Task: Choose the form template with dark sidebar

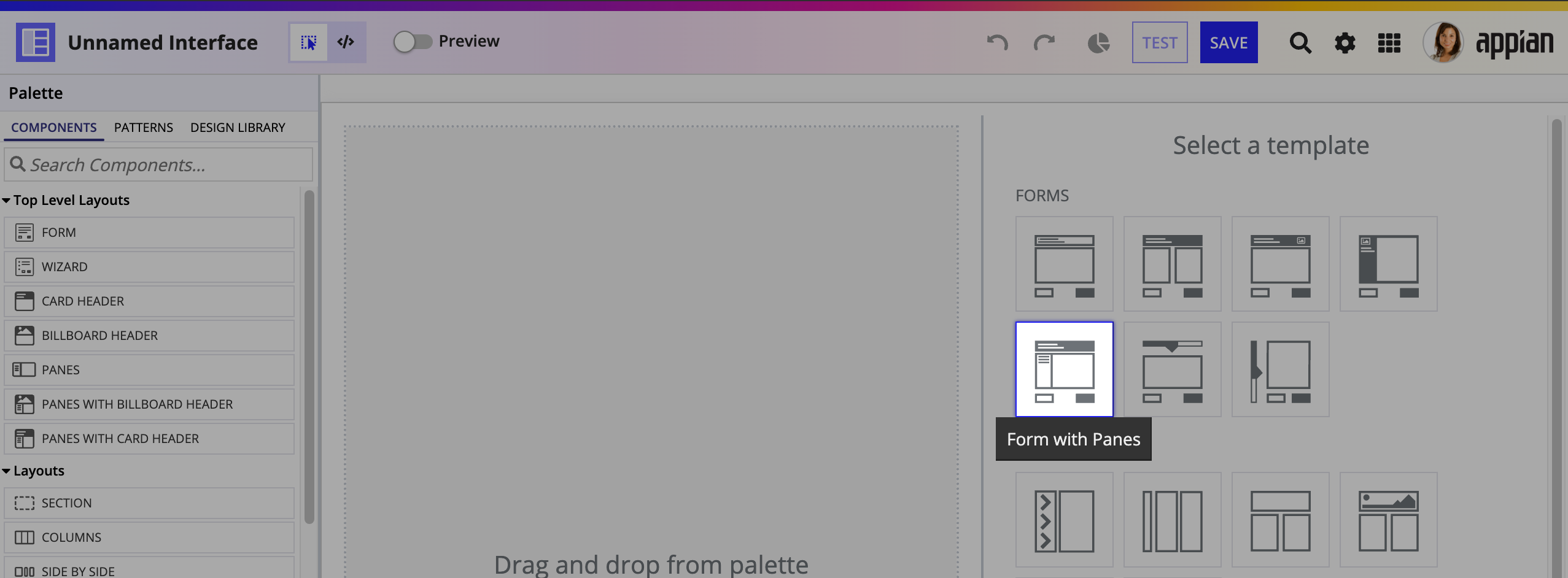Action: click(x=1388, y=264)
